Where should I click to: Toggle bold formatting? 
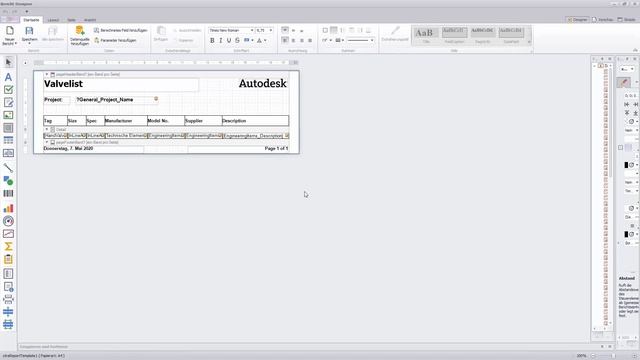[x=212, y=40]
